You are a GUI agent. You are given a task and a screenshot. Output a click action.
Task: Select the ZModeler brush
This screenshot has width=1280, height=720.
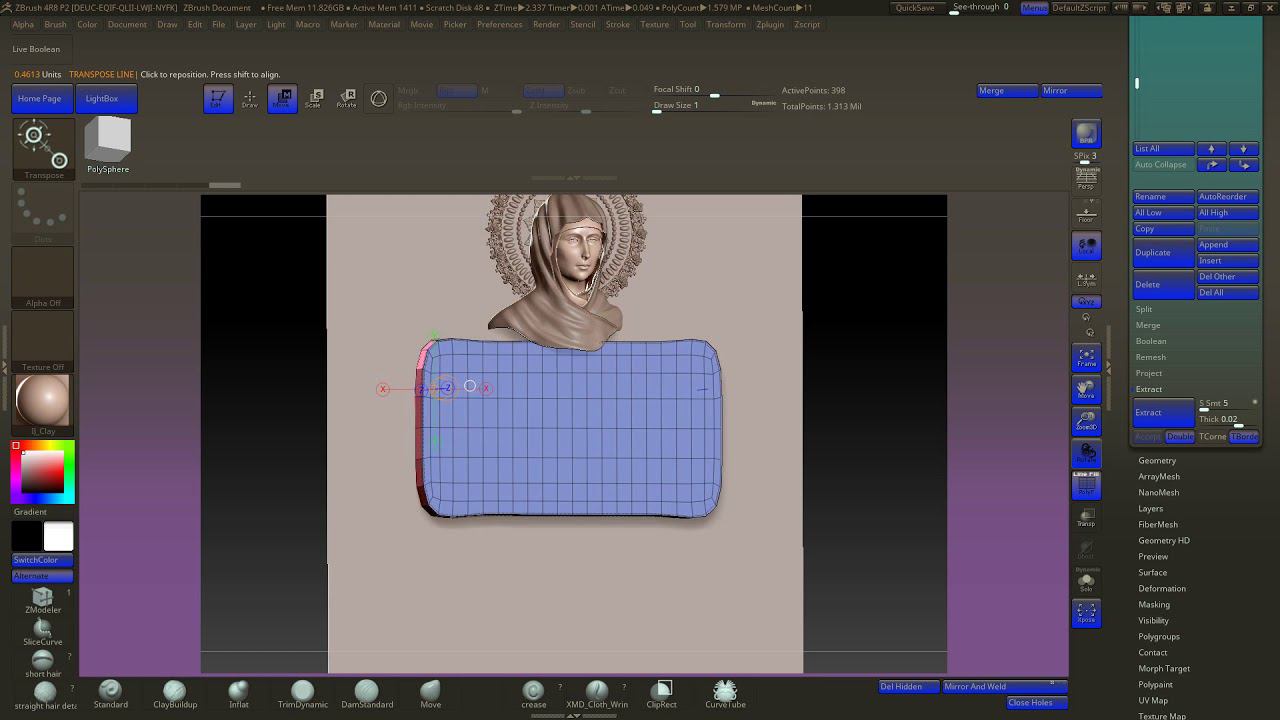click(42, 599)
